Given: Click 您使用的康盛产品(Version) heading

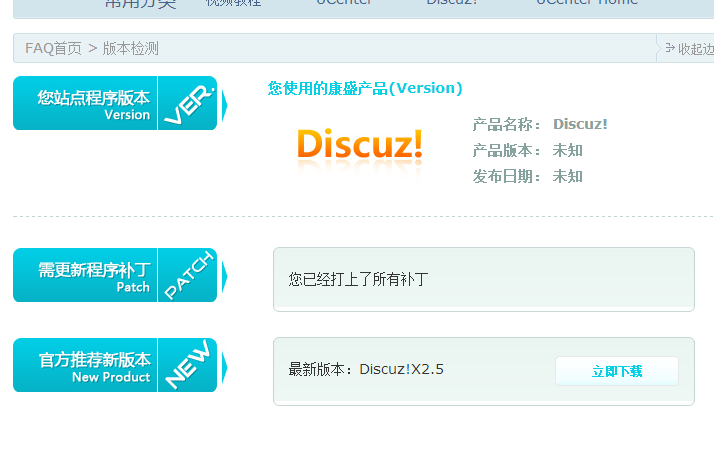Looking at the screenshot, I should (365, 88).
